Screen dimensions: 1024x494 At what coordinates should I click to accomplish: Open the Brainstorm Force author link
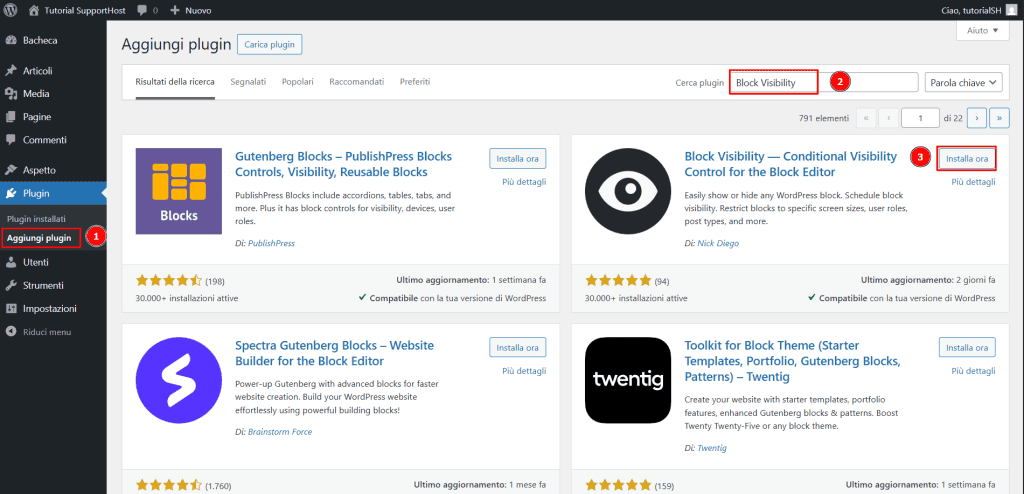280,432
